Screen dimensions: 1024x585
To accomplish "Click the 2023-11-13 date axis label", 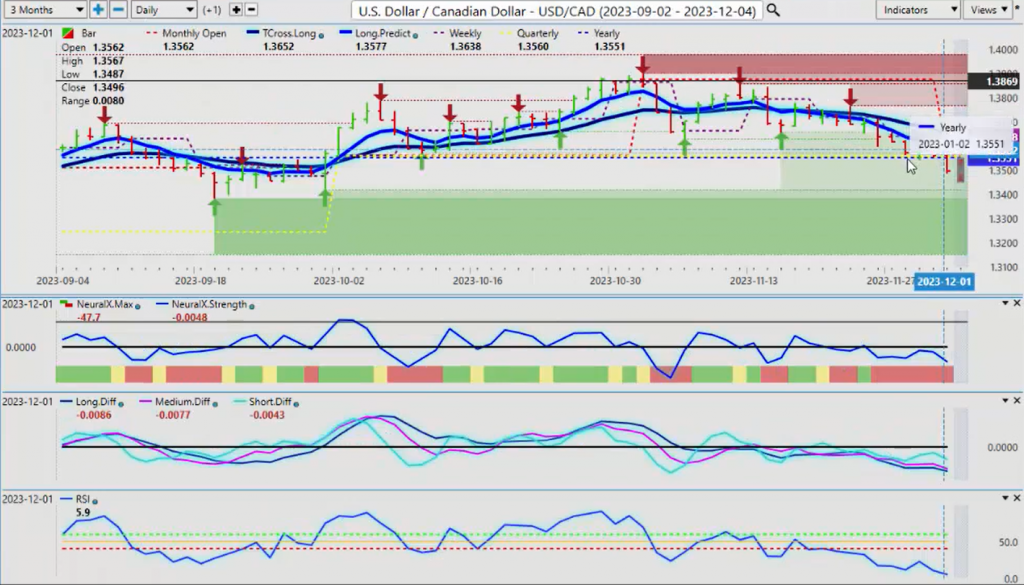I will coord(754,281).
